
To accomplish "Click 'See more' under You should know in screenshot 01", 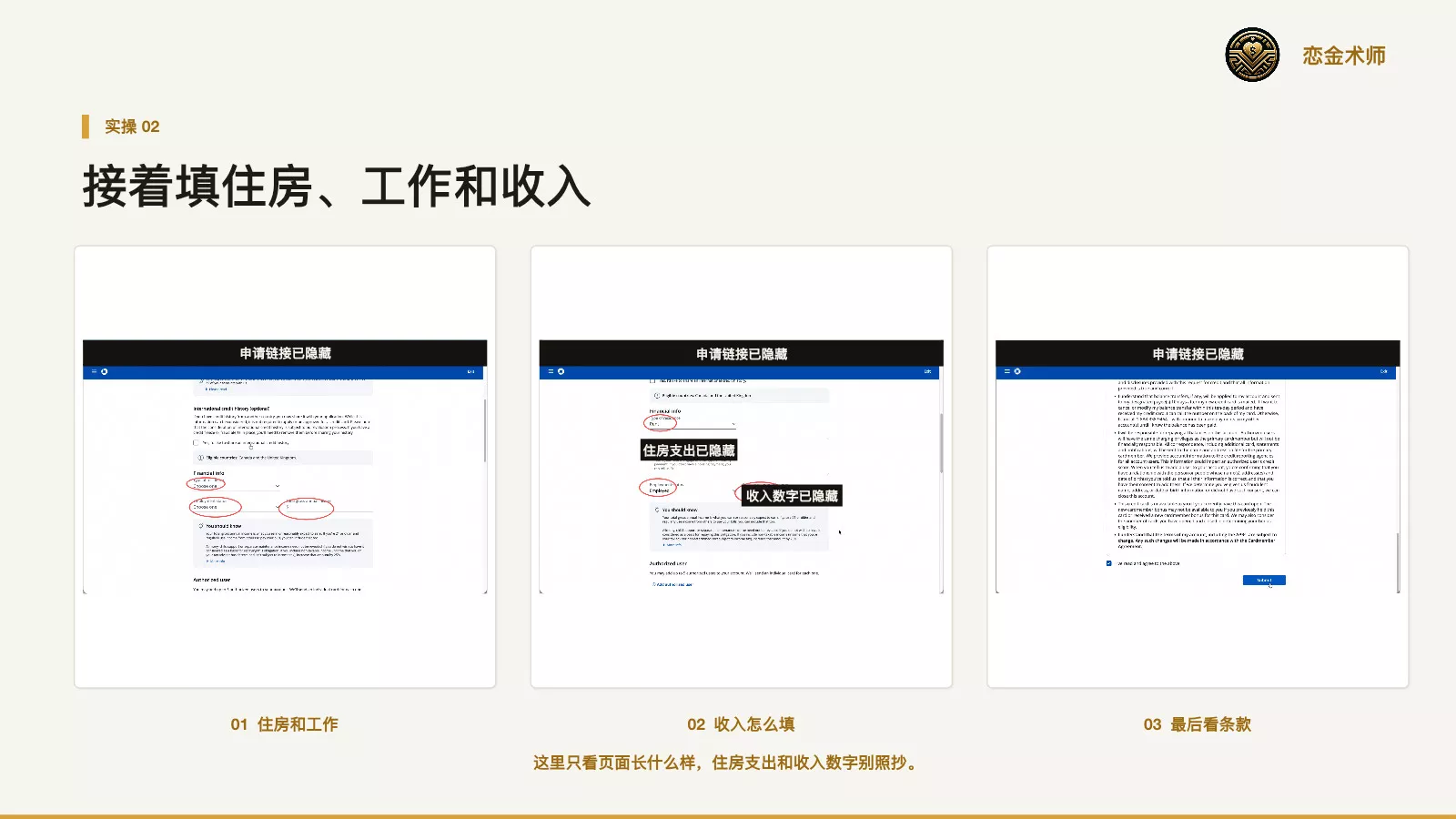I will point(216,561).
